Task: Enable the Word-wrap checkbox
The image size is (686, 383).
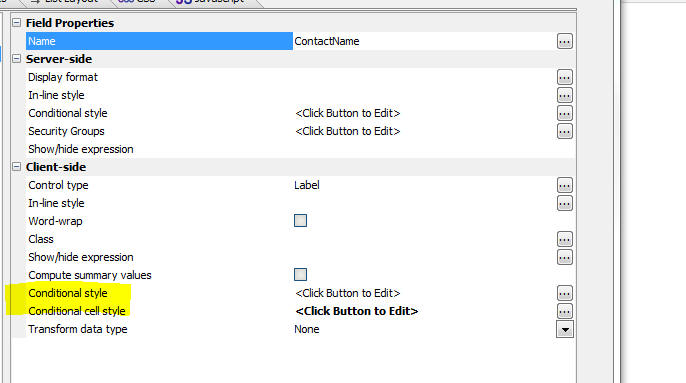Action: click(300, 221)
